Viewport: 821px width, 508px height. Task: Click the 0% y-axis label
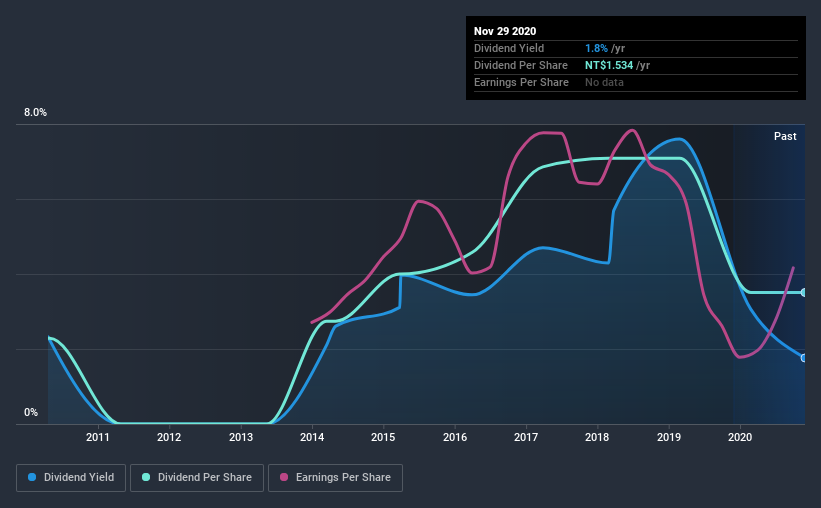tap(31, 412)
